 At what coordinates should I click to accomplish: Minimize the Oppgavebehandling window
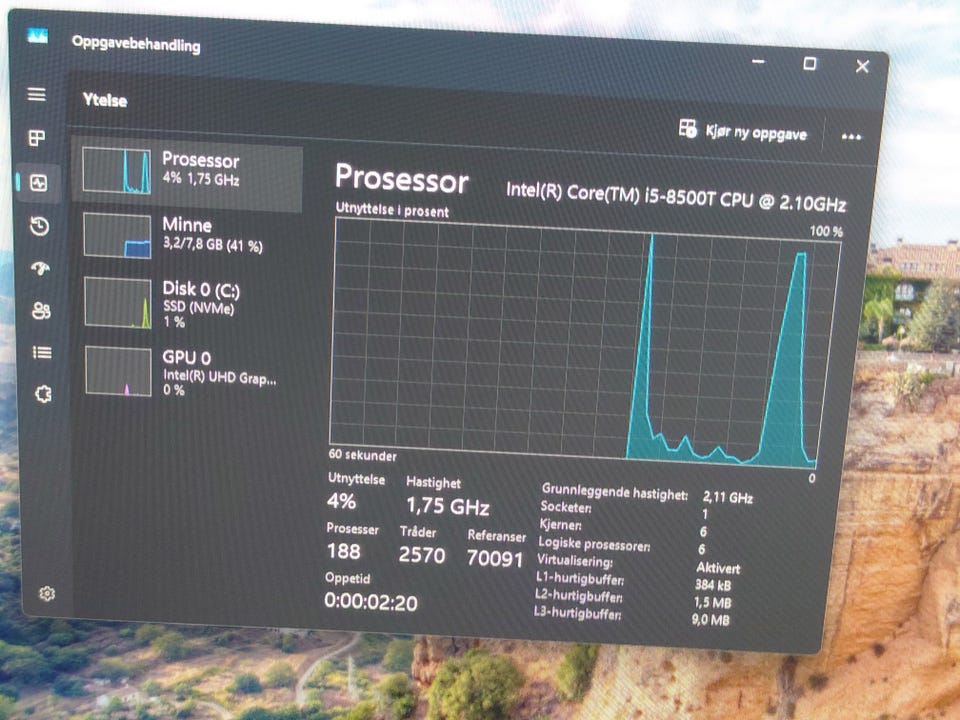point(759,61)
